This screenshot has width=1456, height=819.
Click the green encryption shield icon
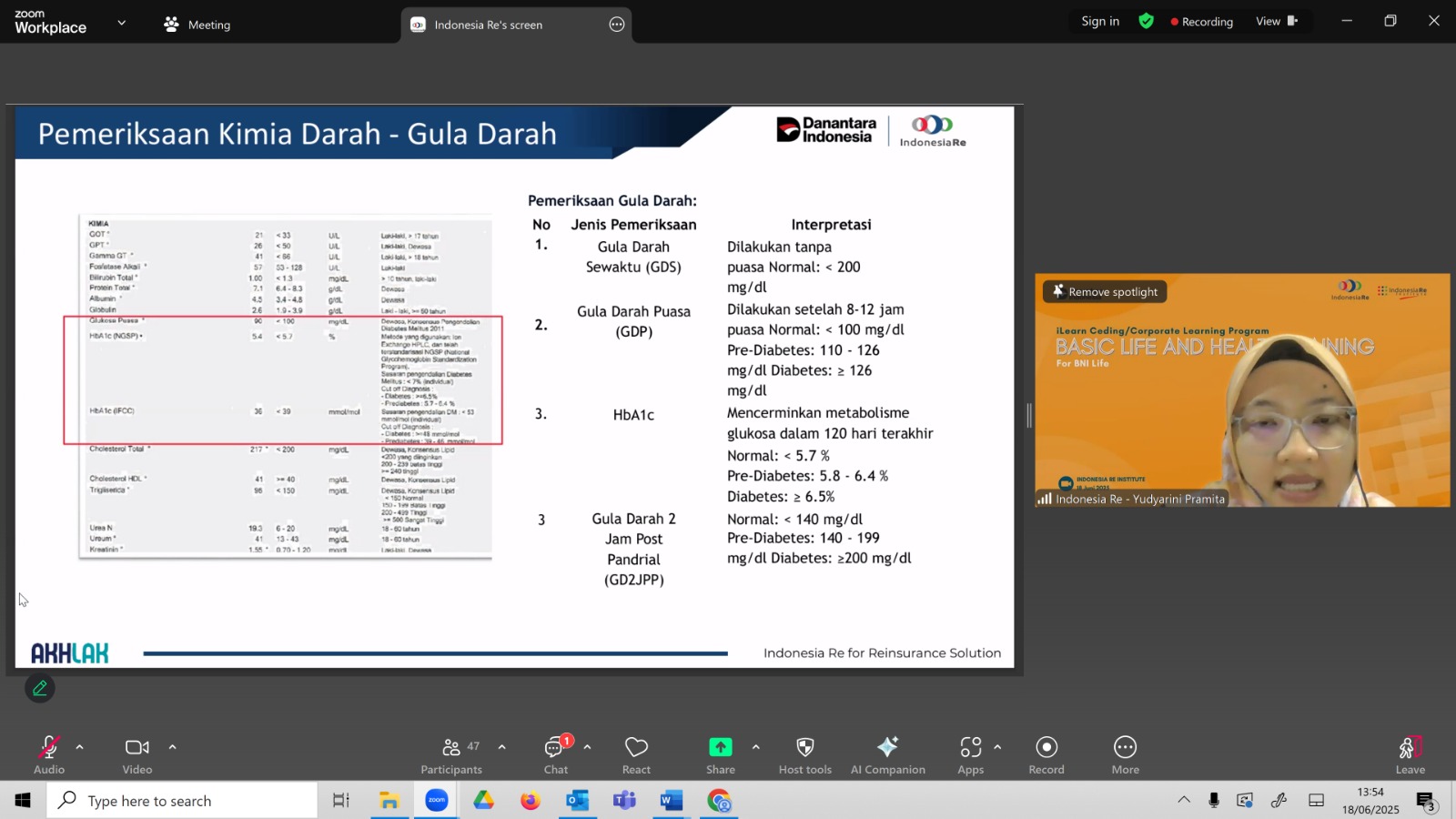click(1146, 21)
